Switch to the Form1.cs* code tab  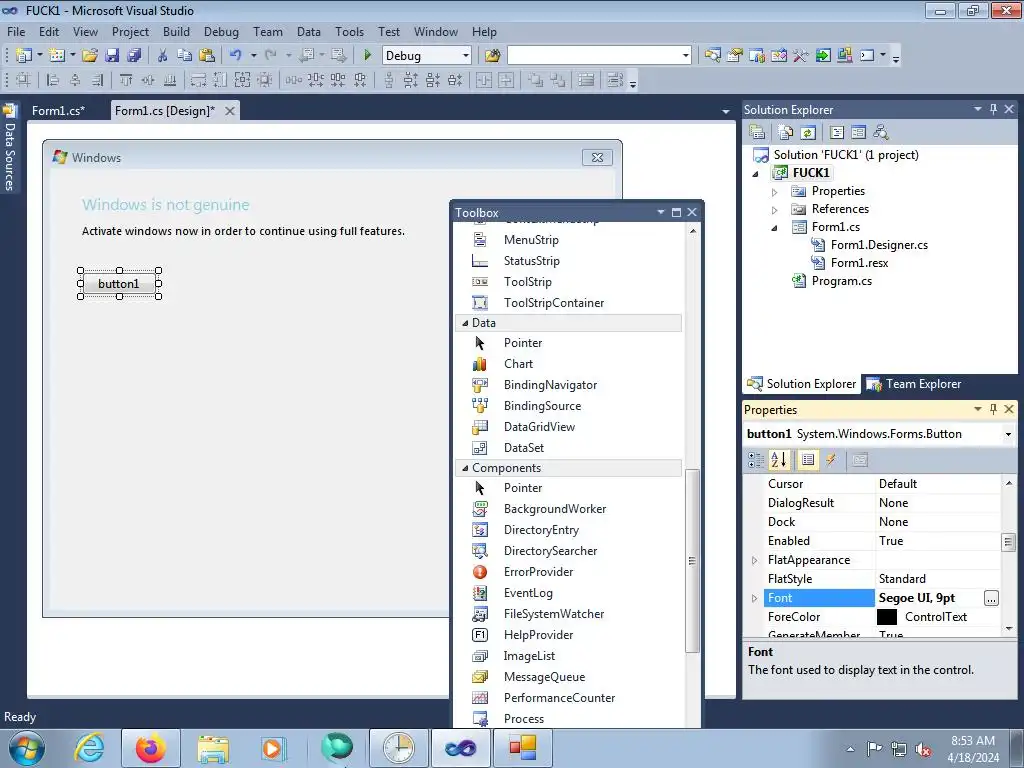(x=58, y=110)
